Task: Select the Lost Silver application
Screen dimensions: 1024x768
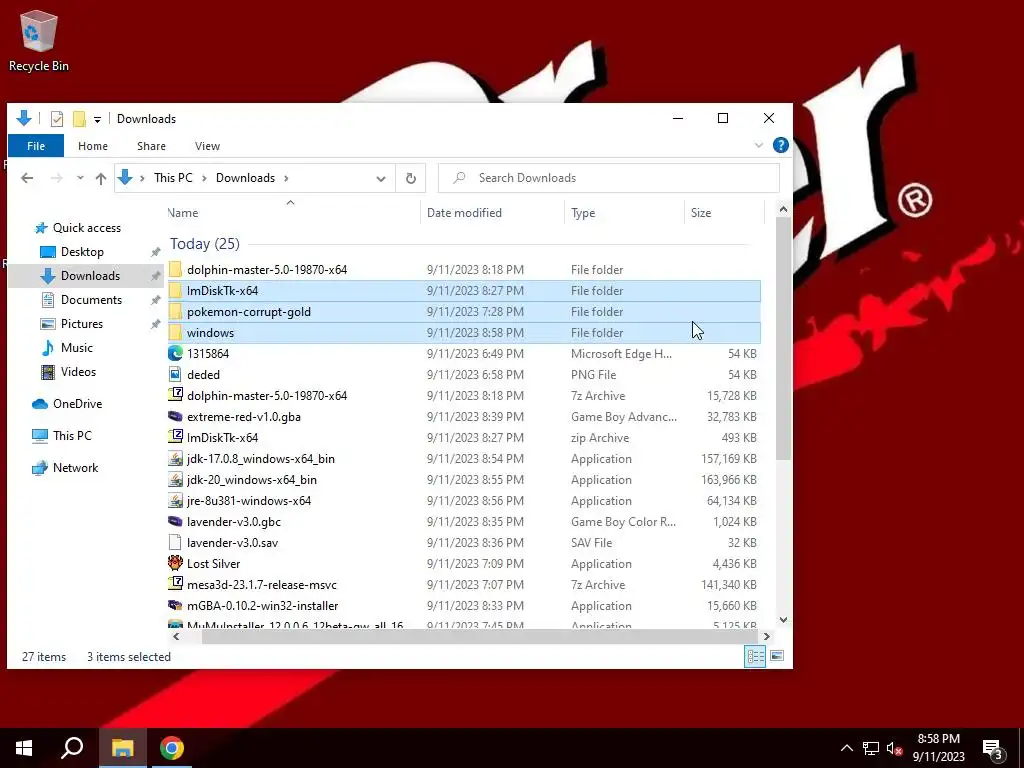Action: point(464,564)
